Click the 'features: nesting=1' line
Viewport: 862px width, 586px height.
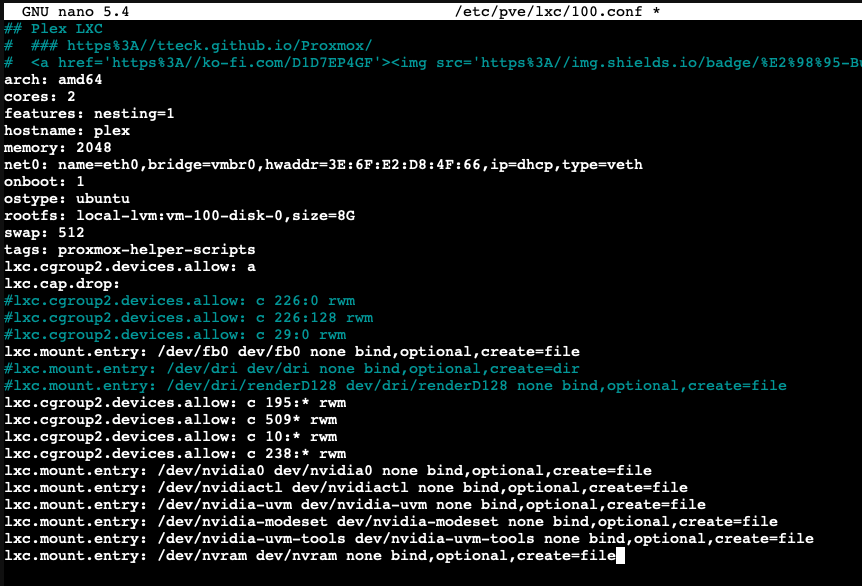(x=89, y=113)
